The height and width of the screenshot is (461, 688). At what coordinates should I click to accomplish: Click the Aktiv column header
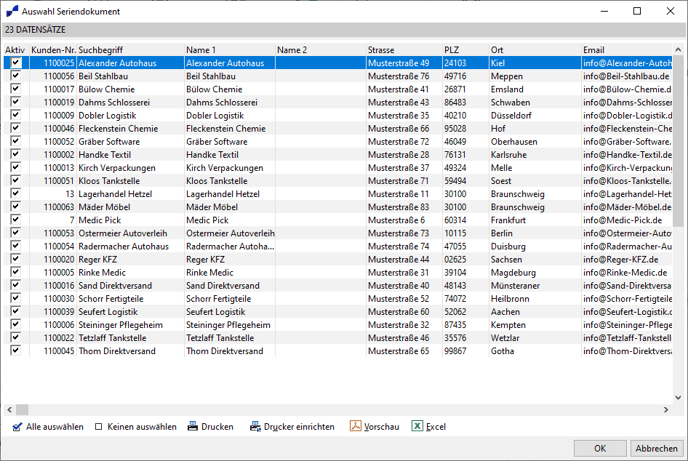click(x=16, y=50)
